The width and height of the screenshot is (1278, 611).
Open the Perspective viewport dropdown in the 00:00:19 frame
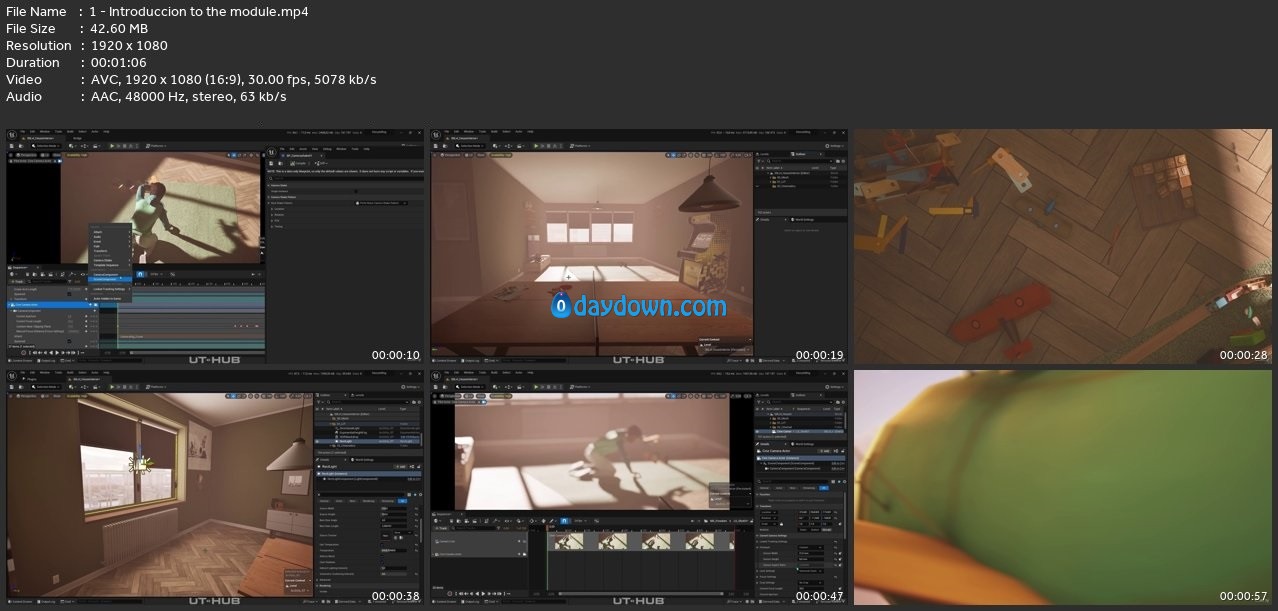(450, 155)
